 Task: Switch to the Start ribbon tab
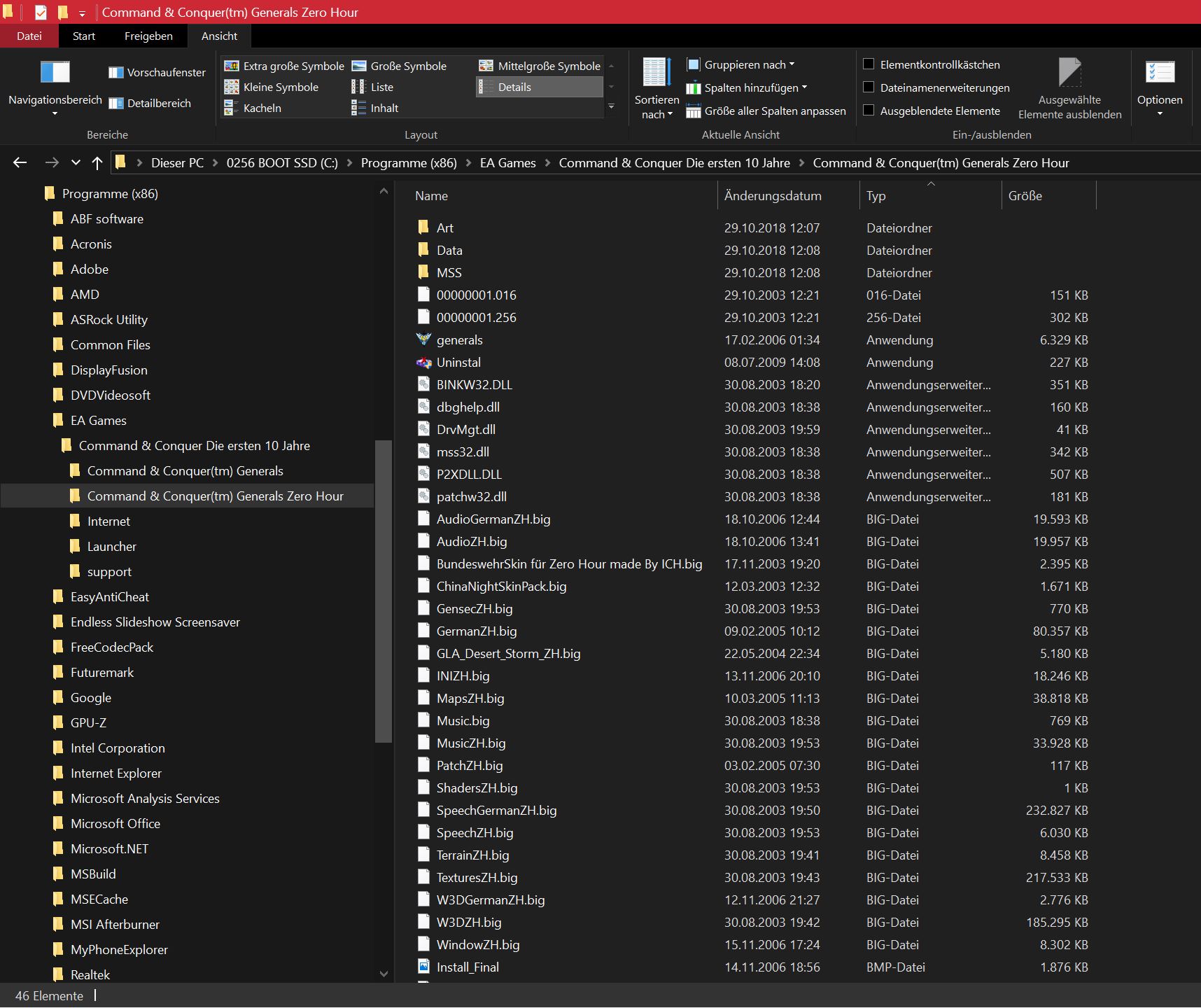(x=84, y=36)
